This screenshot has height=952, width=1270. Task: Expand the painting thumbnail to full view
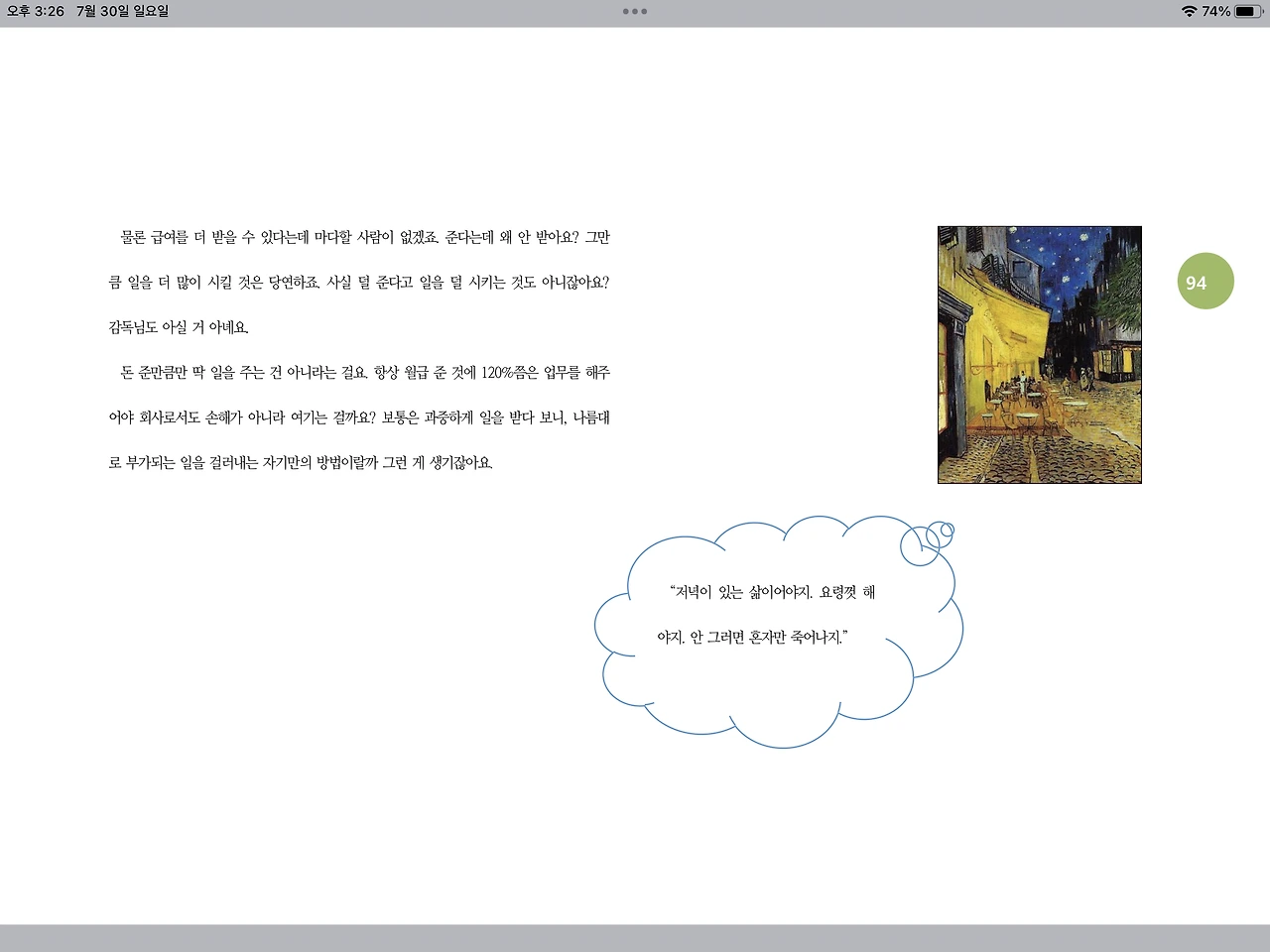pos(1039,354)
